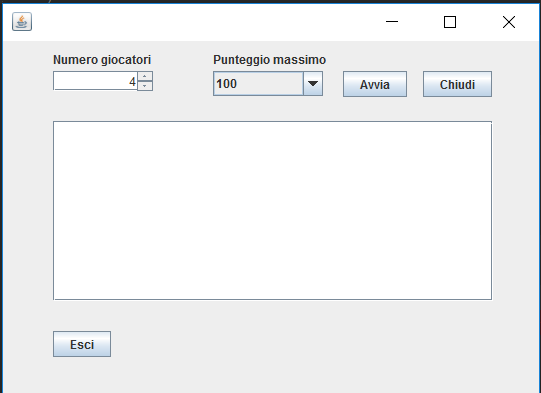Open the Punteggio massimo dropdown arrow
This screenshot has width=541, height=393.
(x=313, y=83)
